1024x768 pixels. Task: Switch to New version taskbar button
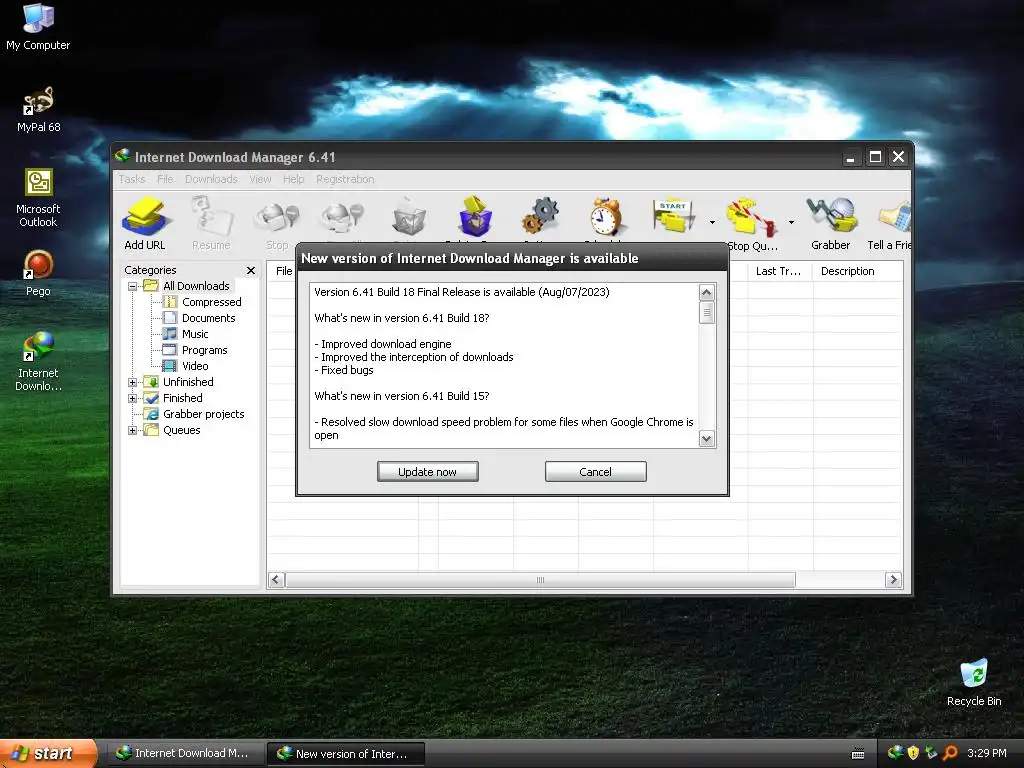(345, 754)
